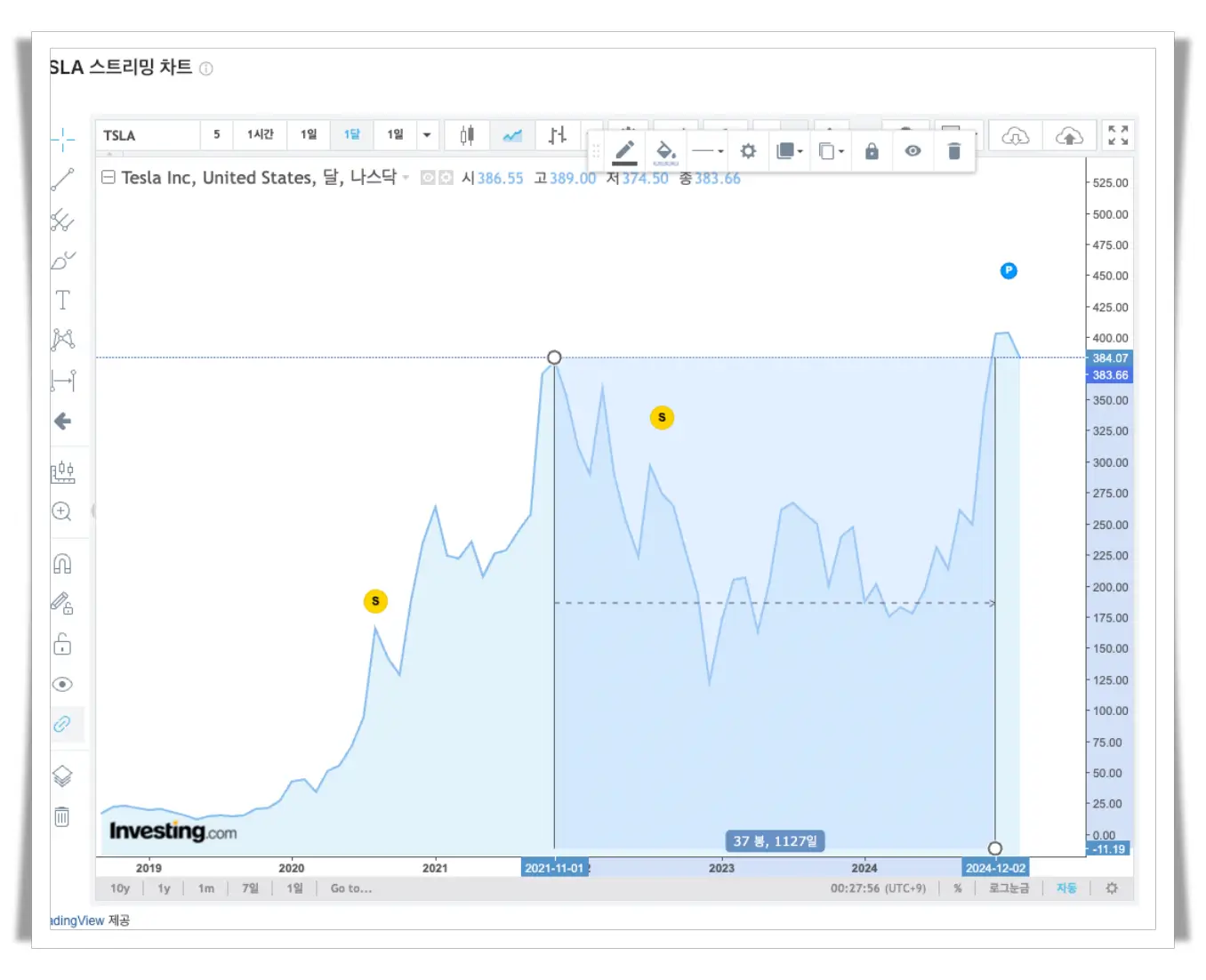Collapse the Tesla Inc legend

pos(109,178)
